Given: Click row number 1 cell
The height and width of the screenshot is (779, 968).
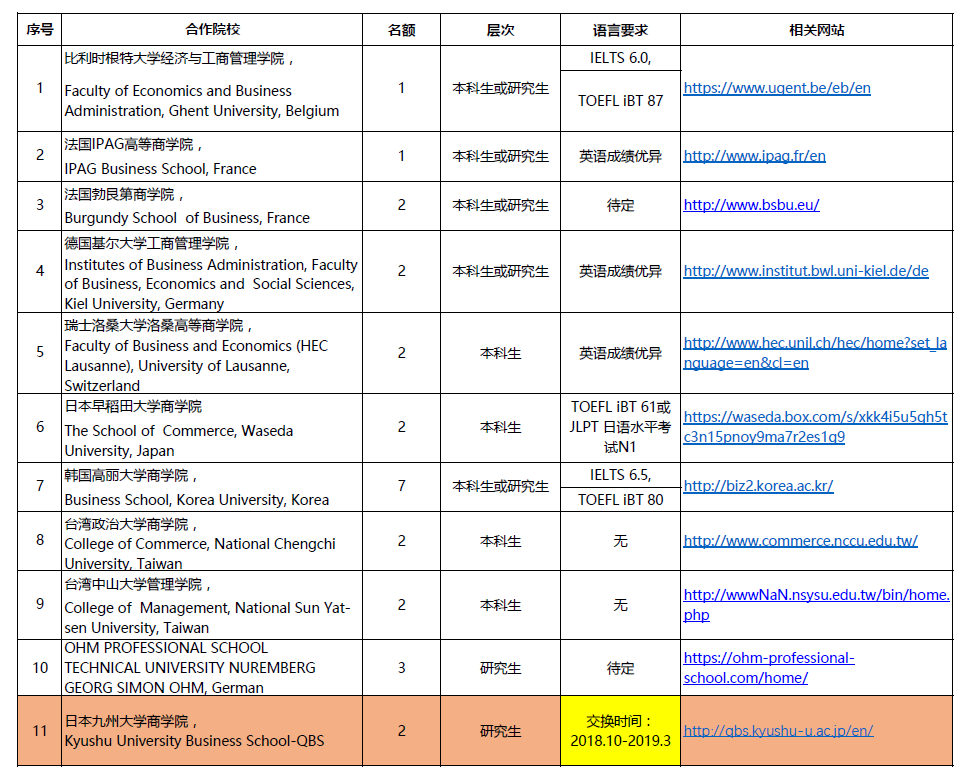Looking at the screenshot, I should [40, 88].
